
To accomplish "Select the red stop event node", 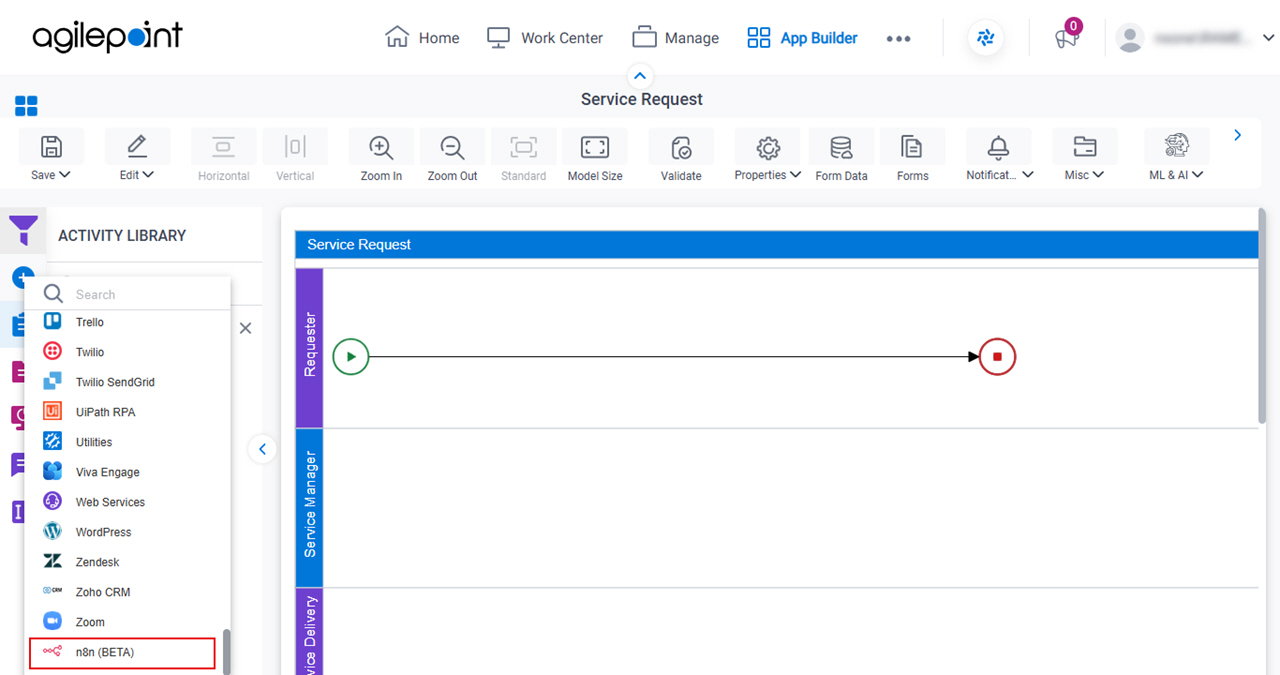I will 997,356.
